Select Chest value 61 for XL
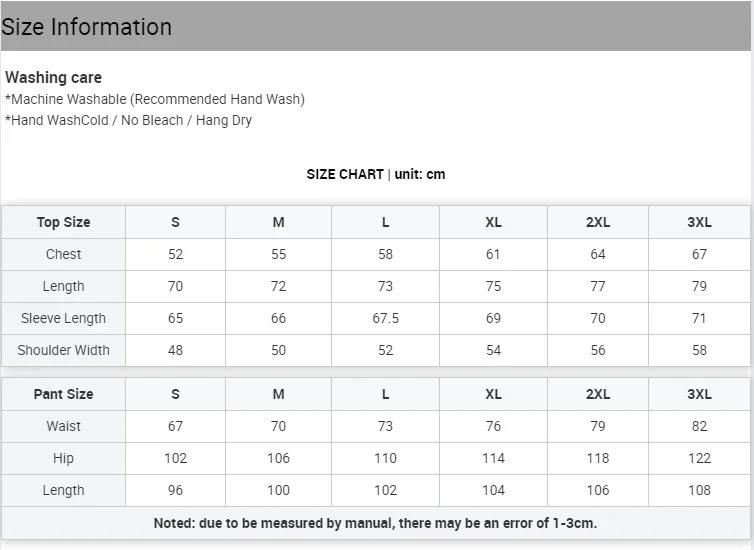The width and height of the screenshot is (754, 550). (493, 254)
